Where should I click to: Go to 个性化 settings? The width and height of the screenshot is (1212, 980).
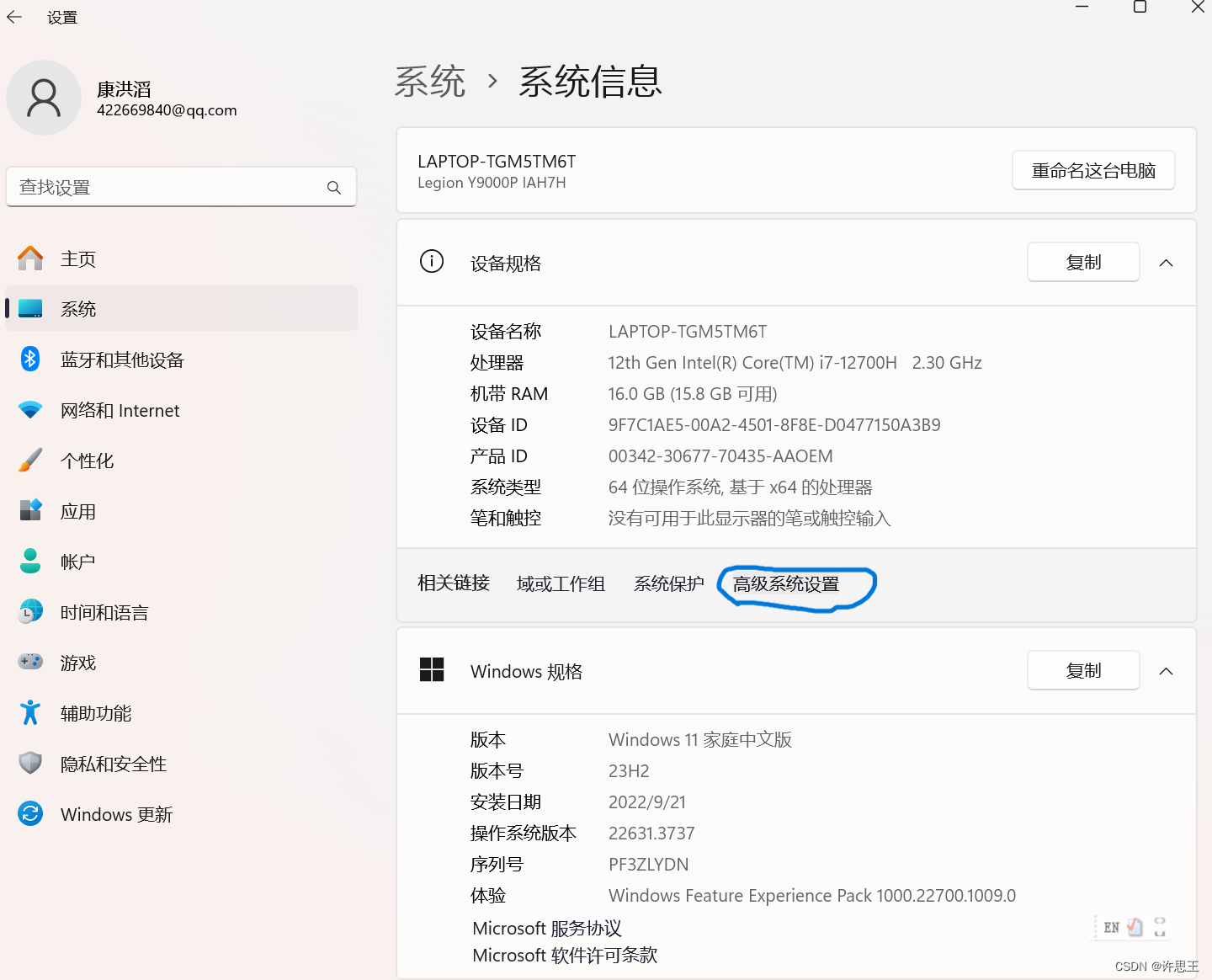tap(182, 461)
